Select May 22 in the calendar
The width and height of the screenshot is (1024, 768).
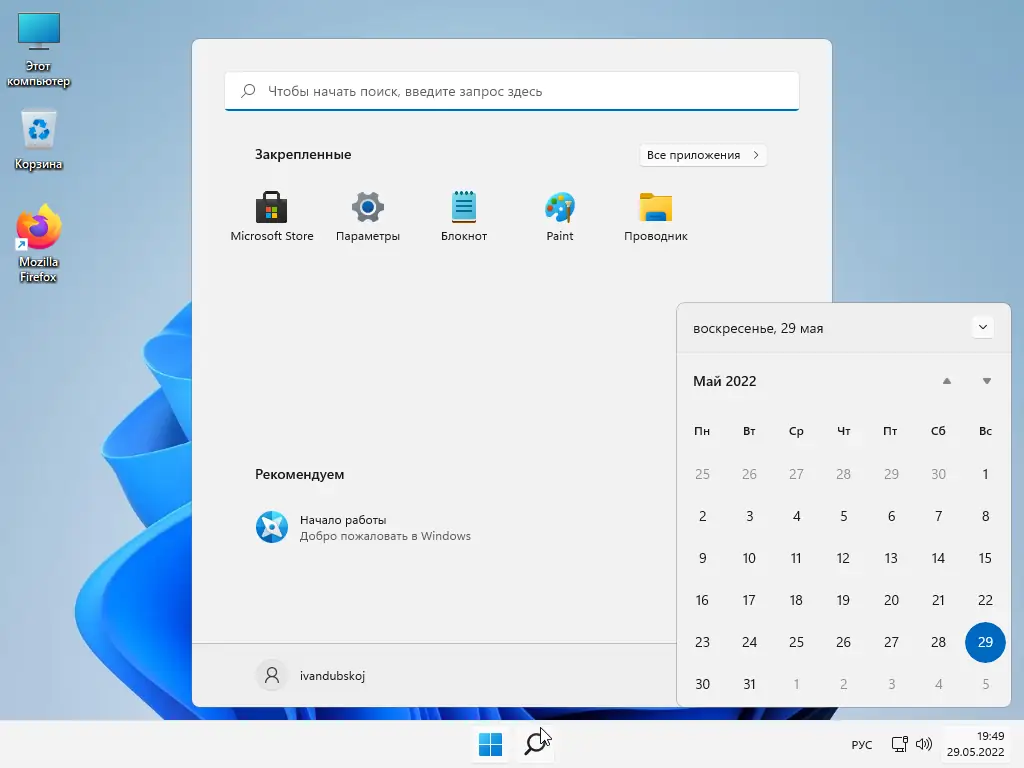985,600
